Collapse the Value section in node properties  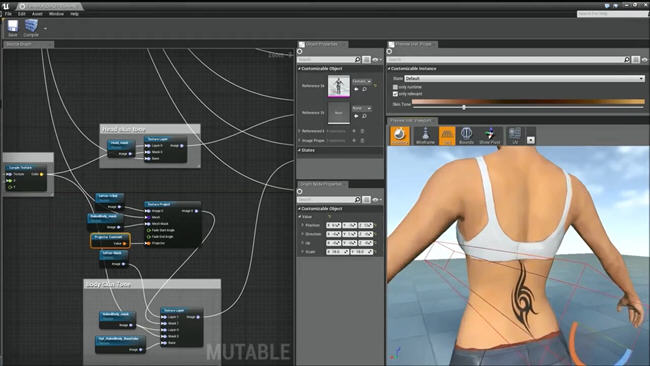point(300,217)
